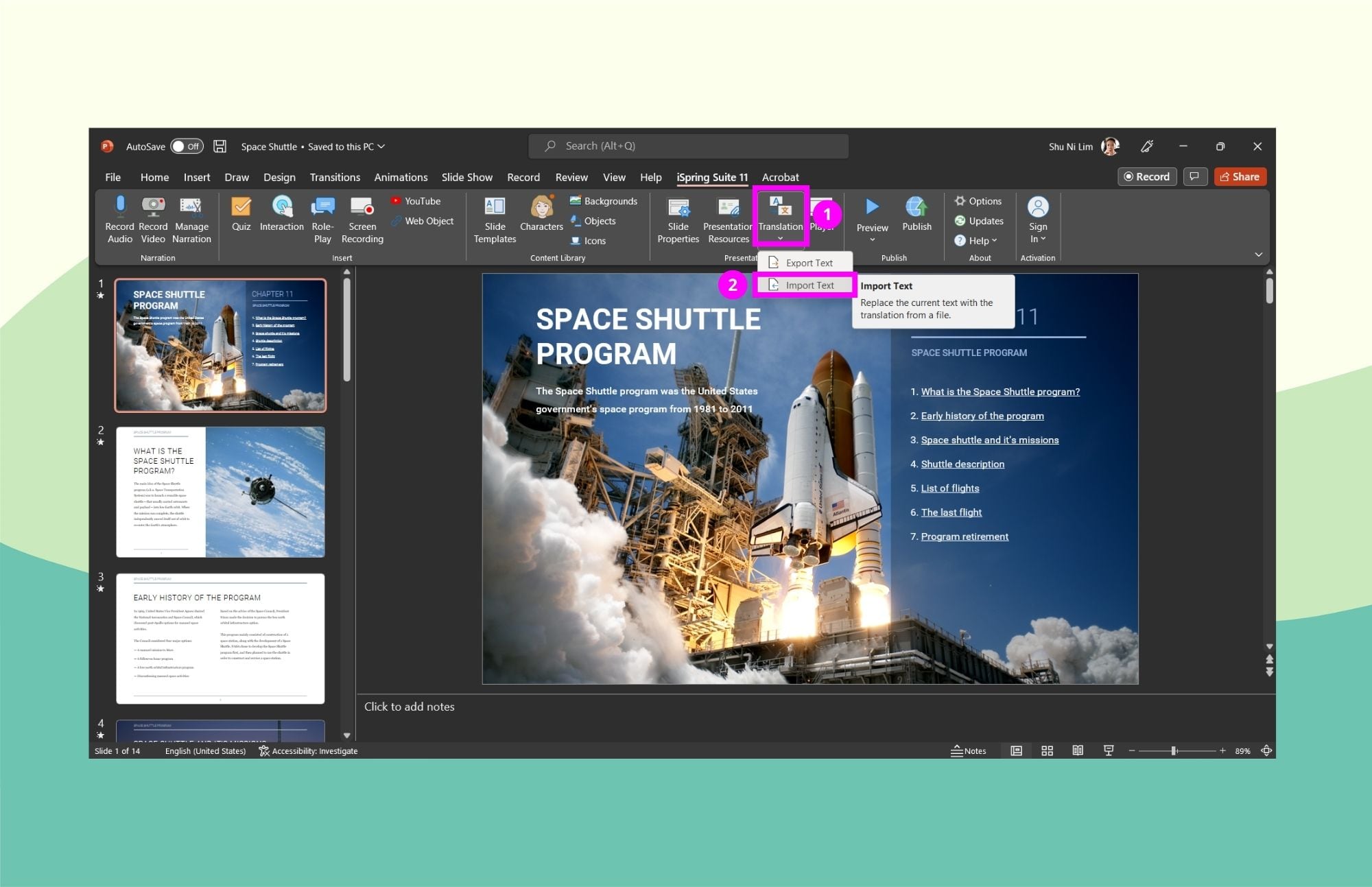Open the Review tab
This screenshot has height=887, width=1372.
tap(571, 177)
